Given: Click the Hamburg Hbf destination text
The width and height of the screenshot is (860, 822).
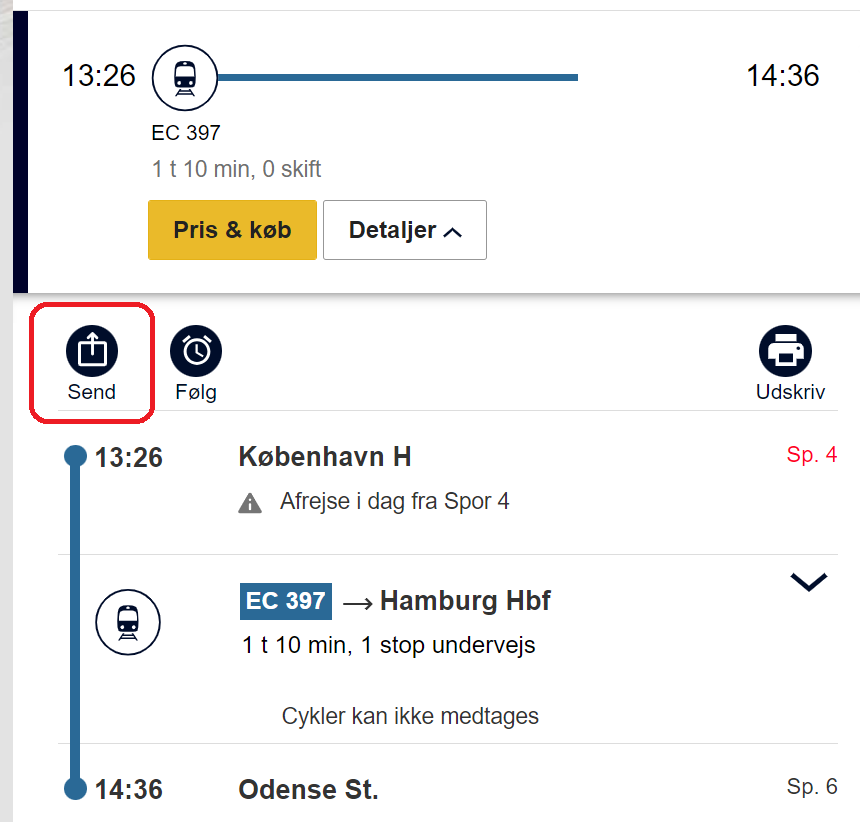Looking at the screenshot, I should [x=465, y=601].
